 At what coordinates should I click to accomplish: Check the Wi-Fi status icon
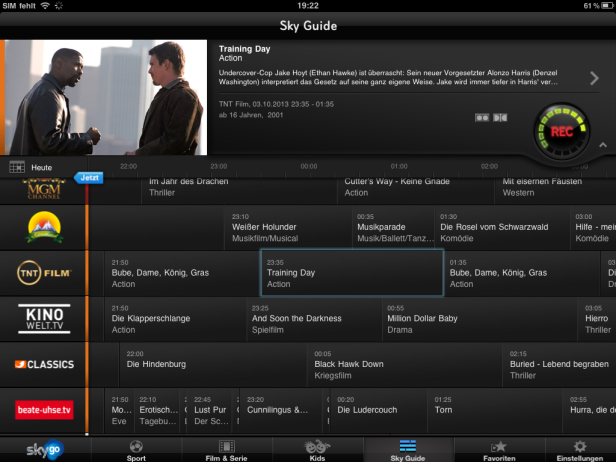tap(46, 6)
